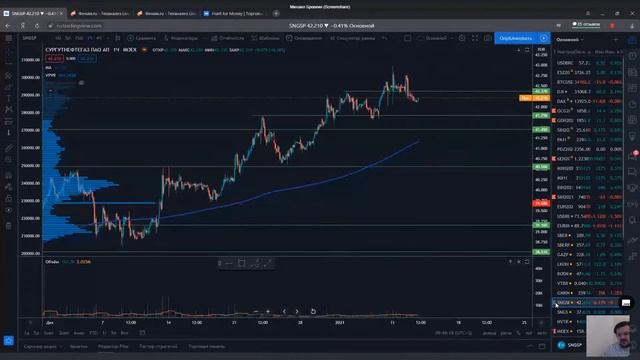Toggle hide all drawings eye icon
Image resolution: width=640 pixels, height=360 pixels.
[x=9, y=210]
